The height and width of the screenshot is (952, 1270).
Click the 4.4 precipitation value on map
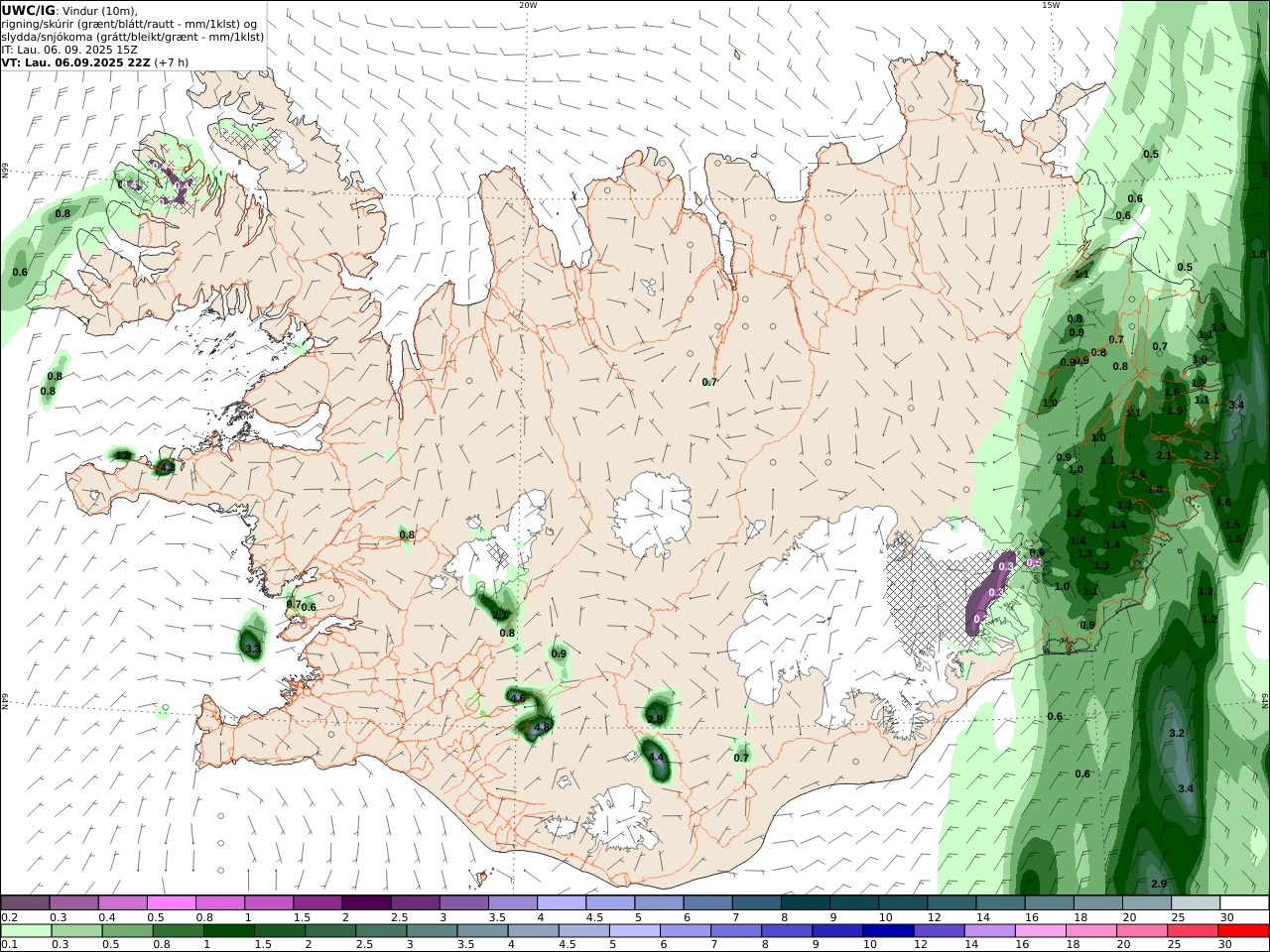656,757
